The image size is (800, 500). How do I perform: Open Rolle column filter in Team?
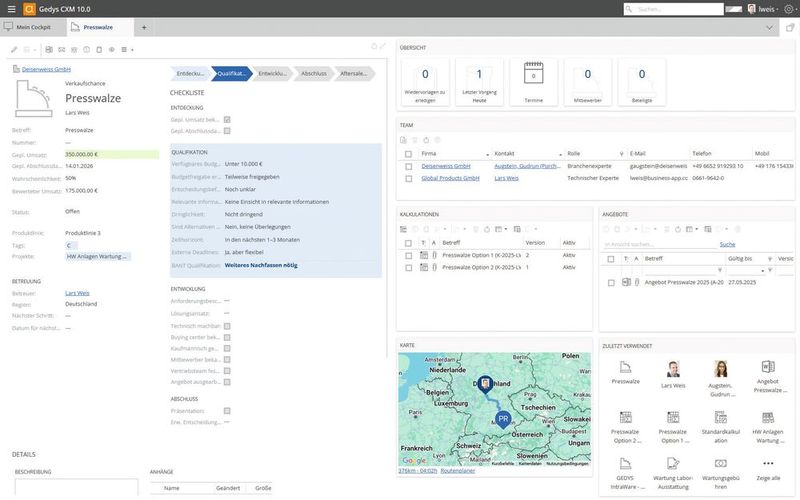click(x=621, y=154)
